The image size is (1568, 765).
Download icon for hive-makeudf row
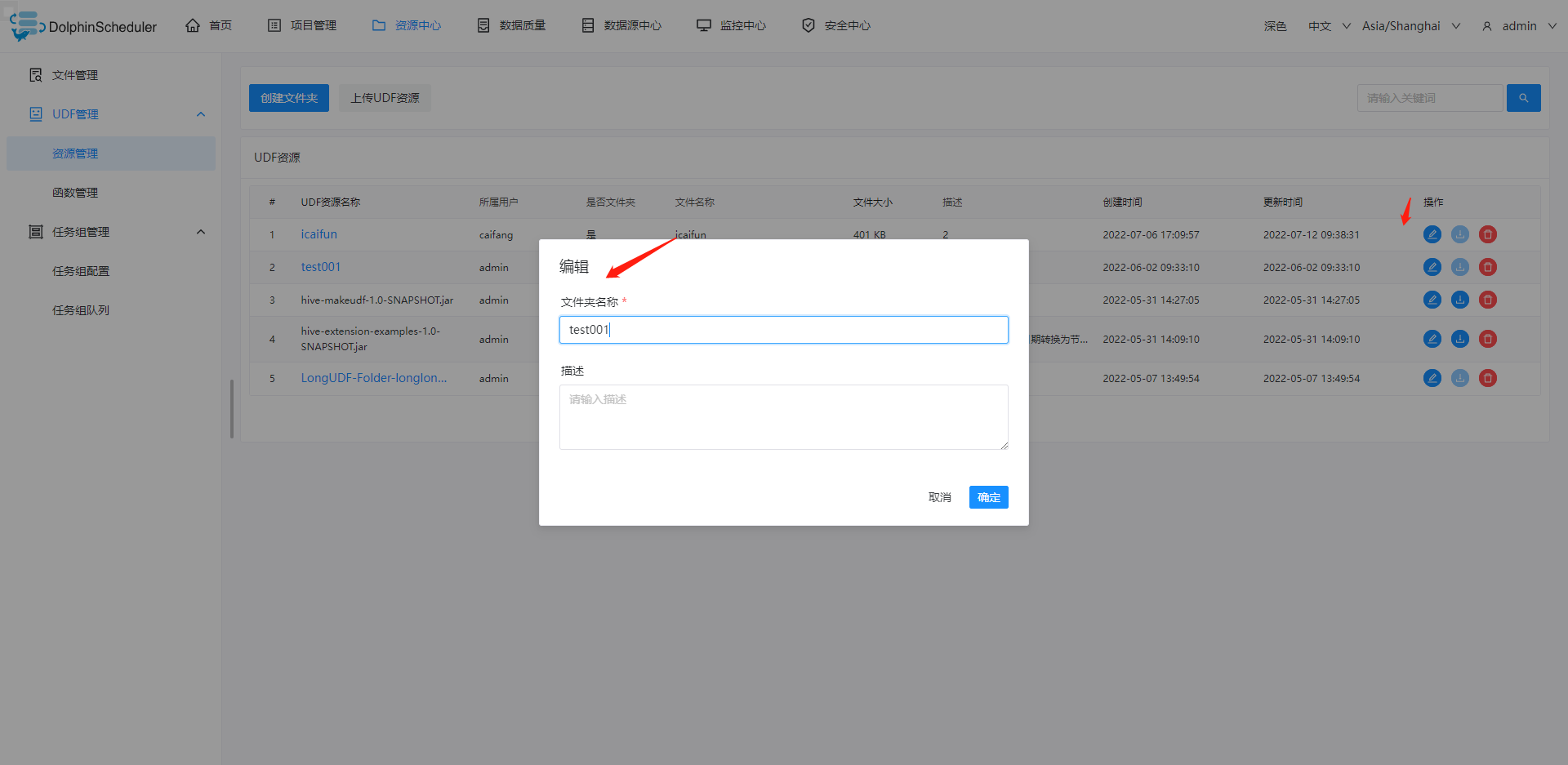[x=1460, y=300]
